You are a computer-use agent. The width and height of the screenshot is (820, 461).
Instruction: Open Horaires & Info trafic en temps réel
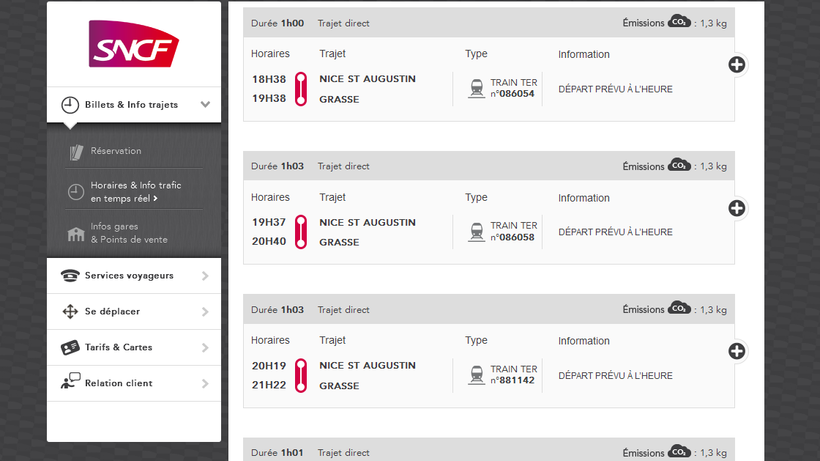pyautogui.click(x=135, y=191)
